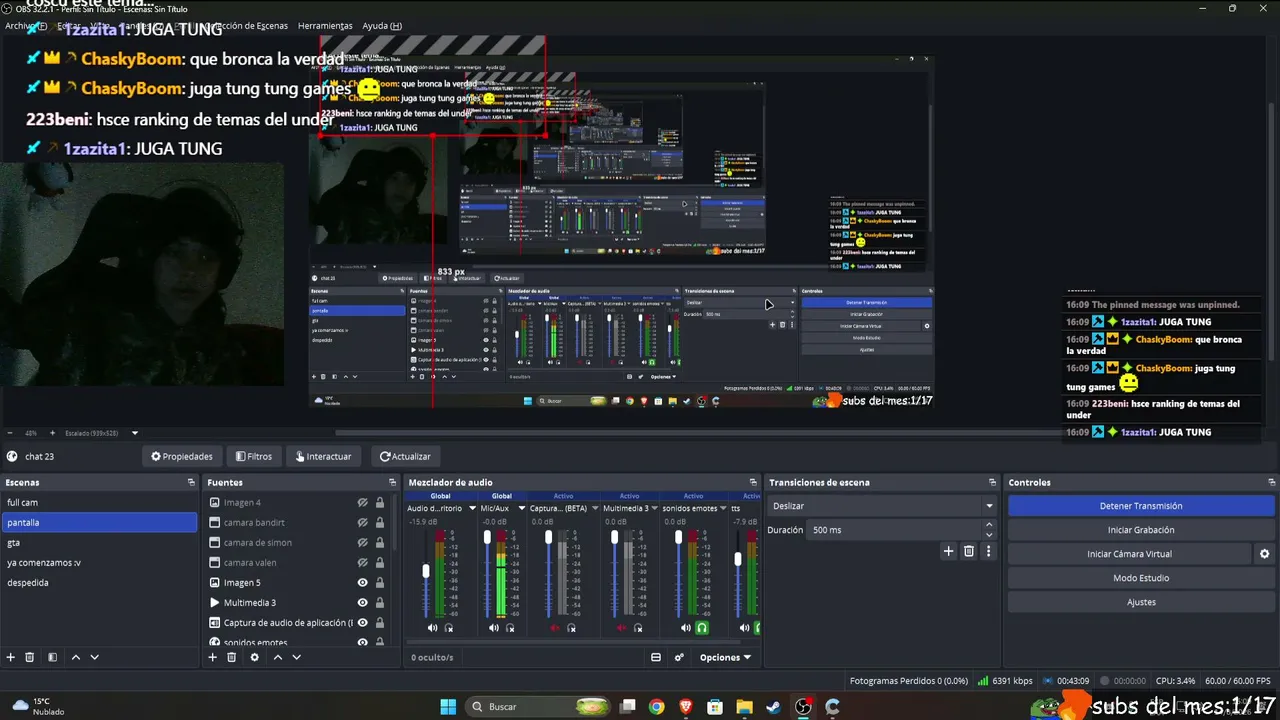This screenshot has width=1280, height=720.
Task: Undock the Escenas panel
Action: pos(191,482)
